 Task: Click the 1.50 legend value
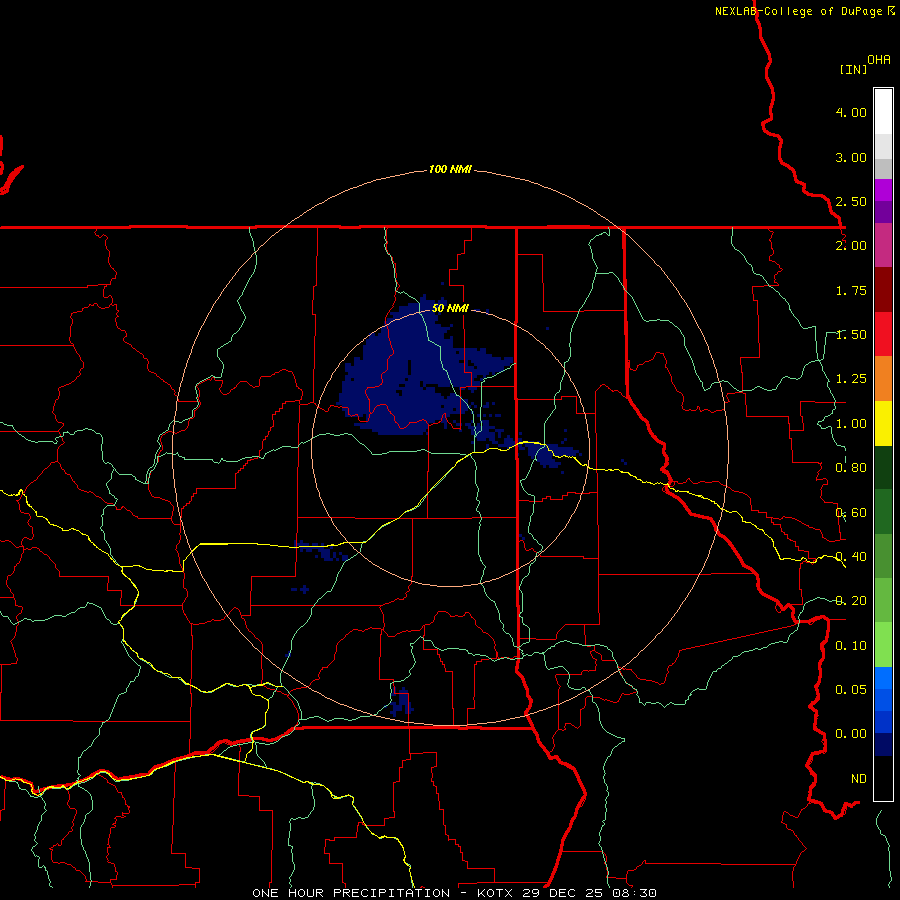[851, 335]
